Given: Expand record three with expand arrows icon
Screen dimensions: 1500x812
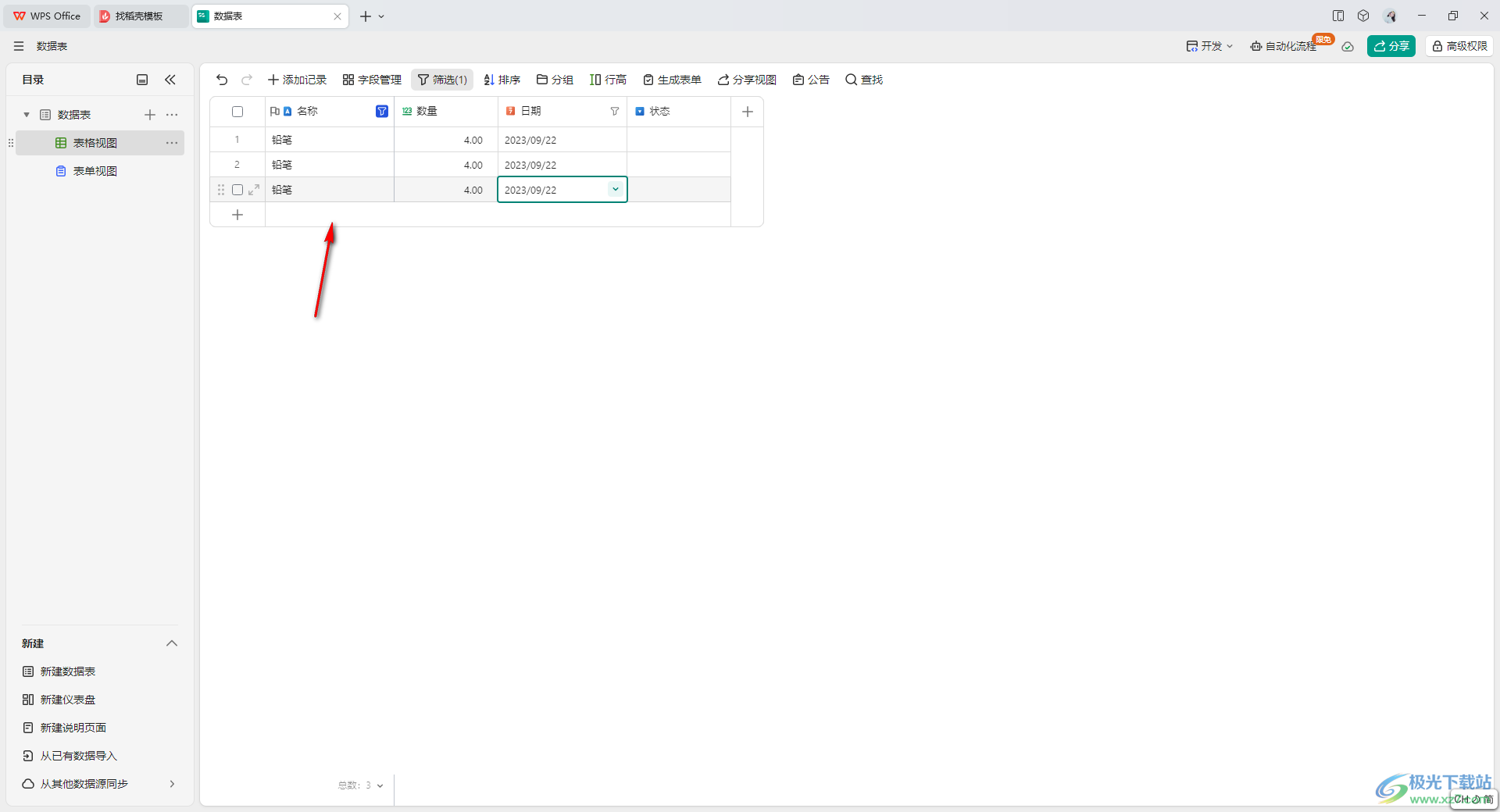Looking at the screenshot, I should coord(254,190).
